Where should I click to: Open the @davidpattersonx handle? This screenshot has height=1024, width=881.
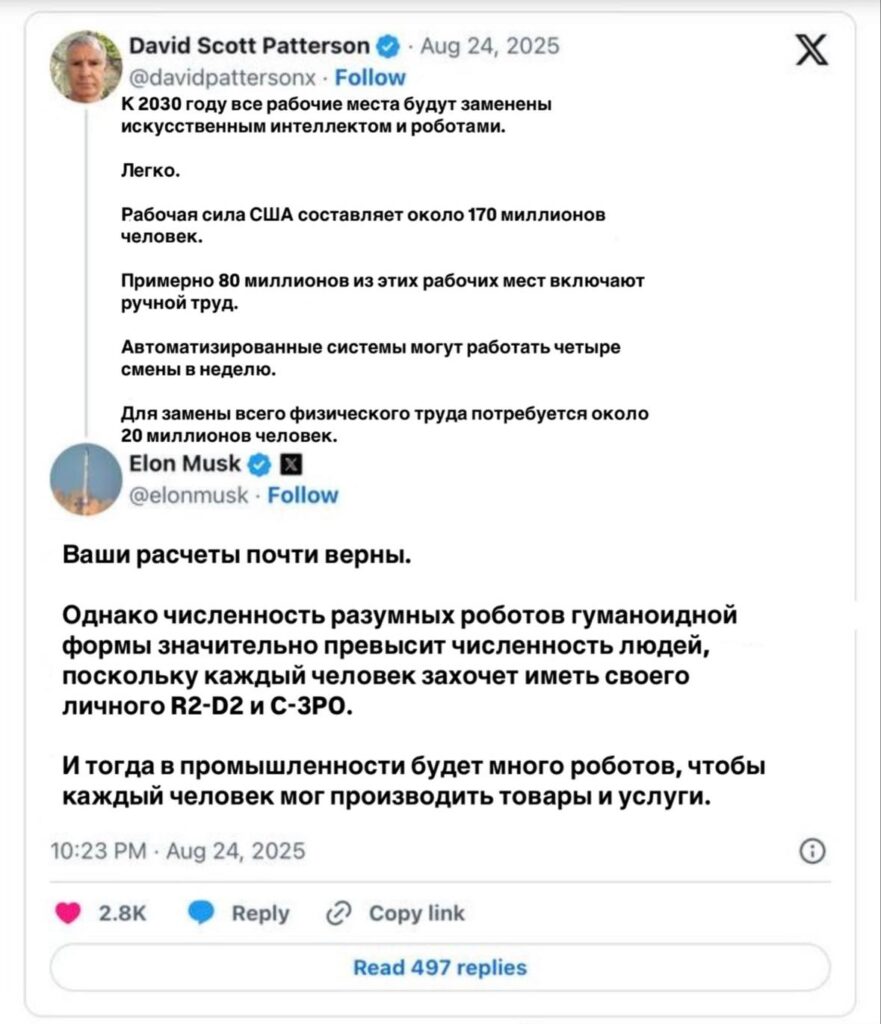tap(223, 78)
